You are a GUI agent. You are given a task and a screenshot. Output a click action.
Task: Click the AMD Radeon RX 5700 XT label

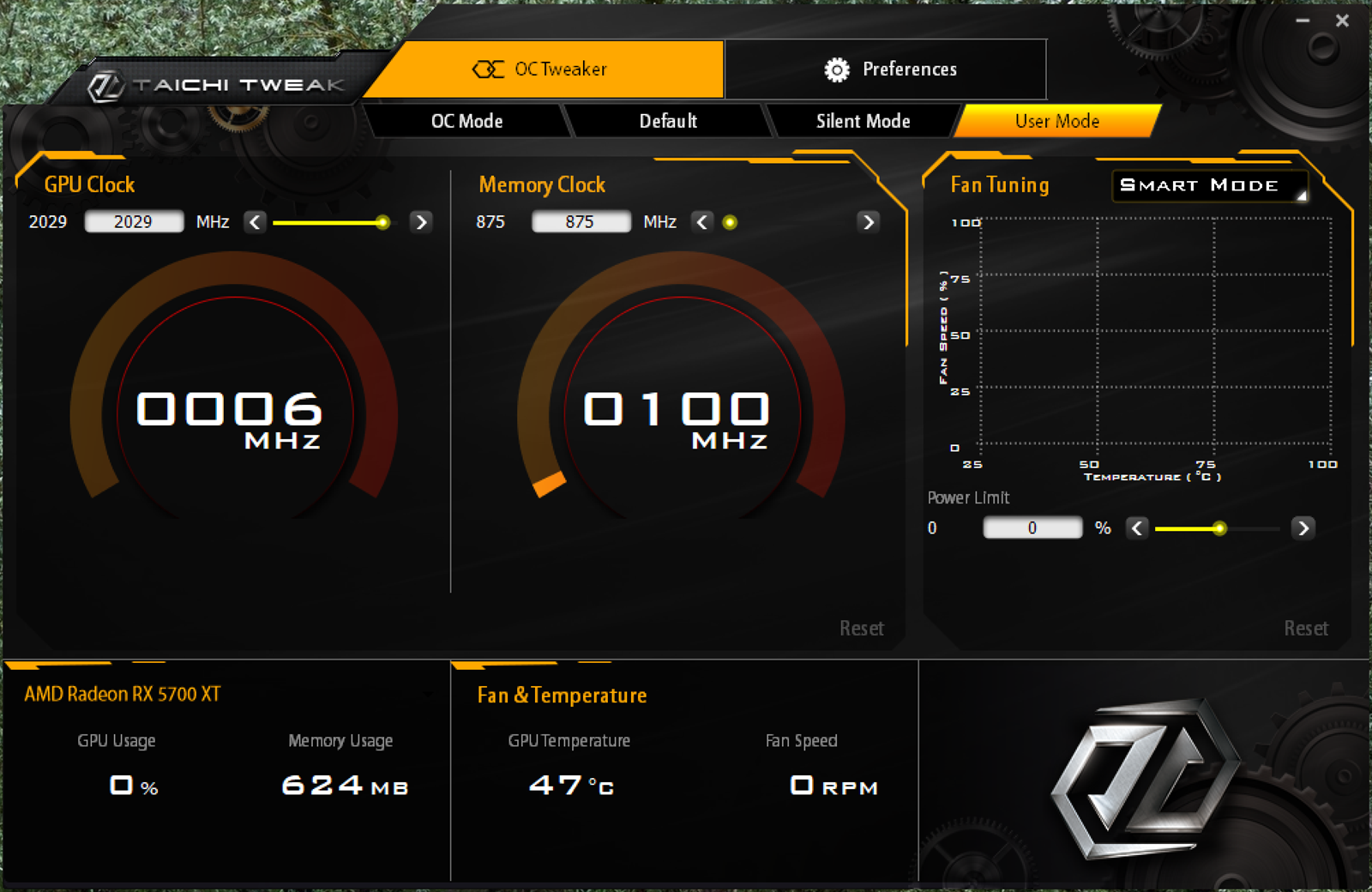pos(123,694)
